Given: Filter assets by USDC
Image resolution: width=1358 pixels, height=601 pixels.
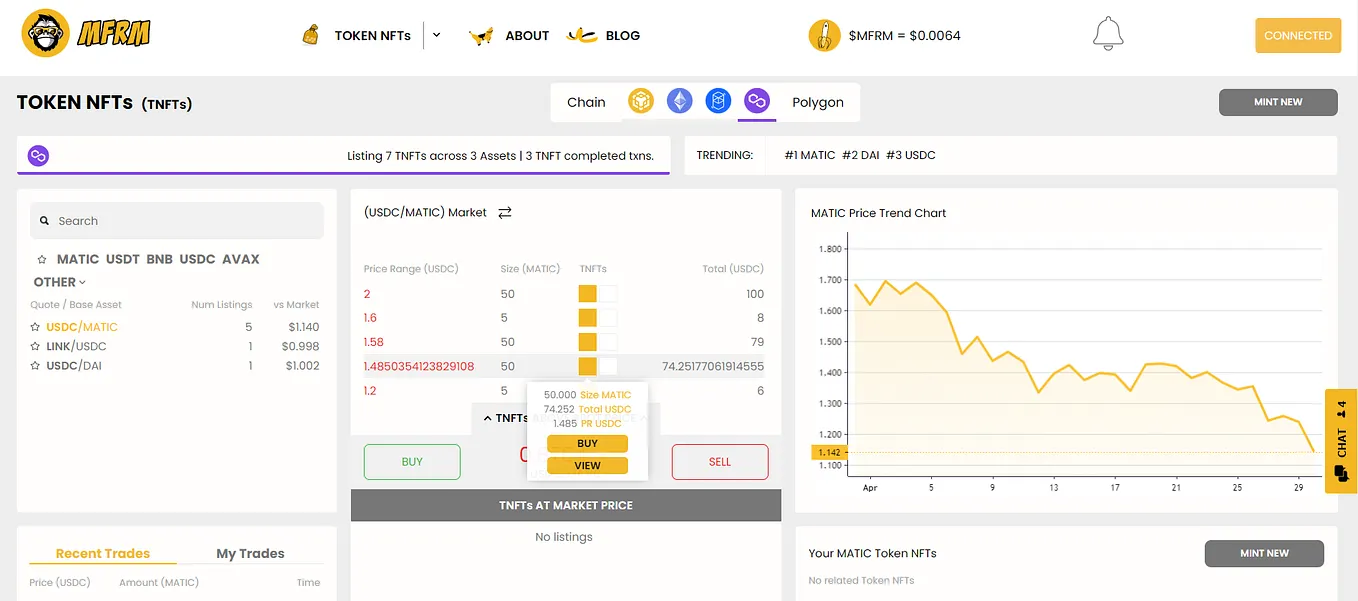Looking at the screenshot, I should (x=197, y=259).
